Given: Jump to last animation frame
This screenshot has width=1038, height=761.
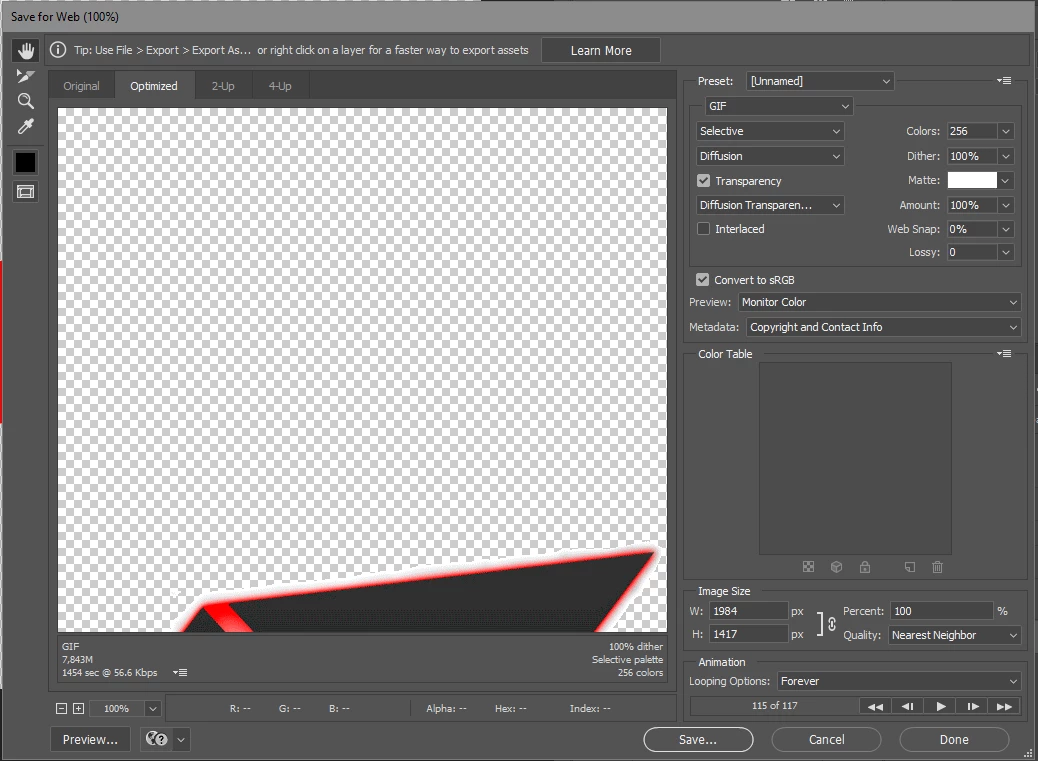Looking at the screenshot, I should click(1004, 707).
